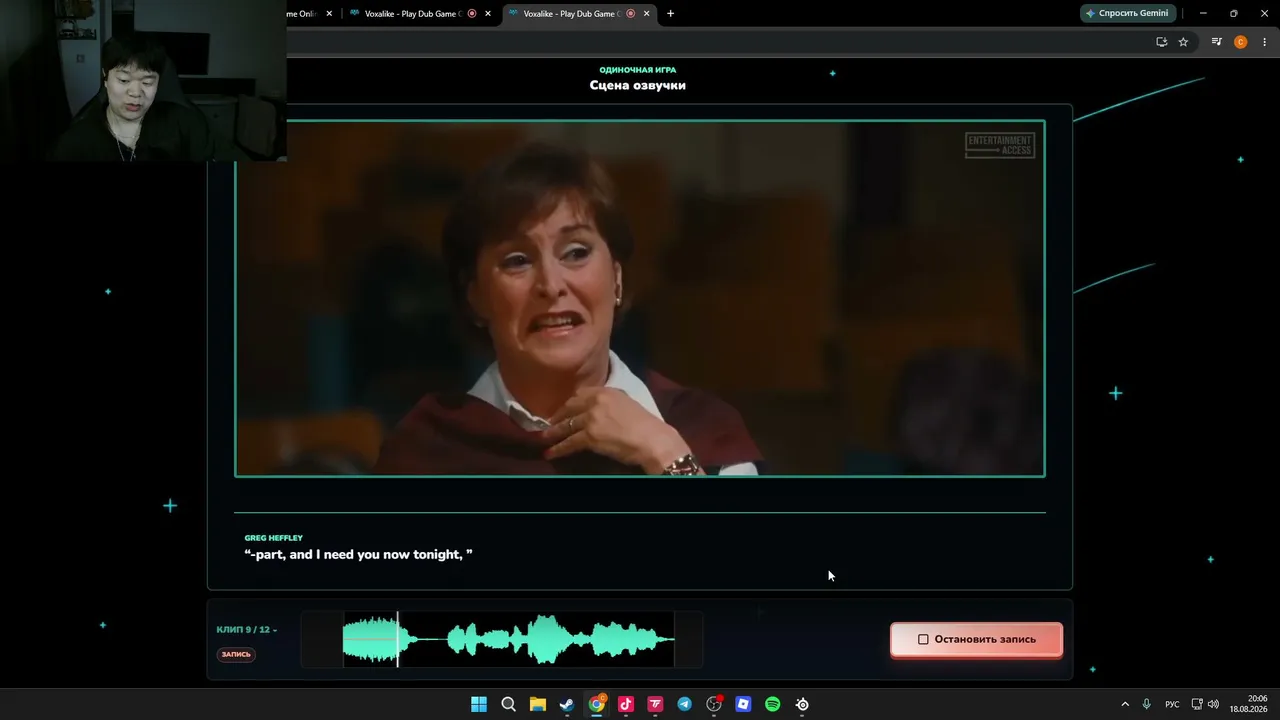Close the active Voxalike tab
Viewport: 1280px width, 720px height.
(x=646, y=14)
